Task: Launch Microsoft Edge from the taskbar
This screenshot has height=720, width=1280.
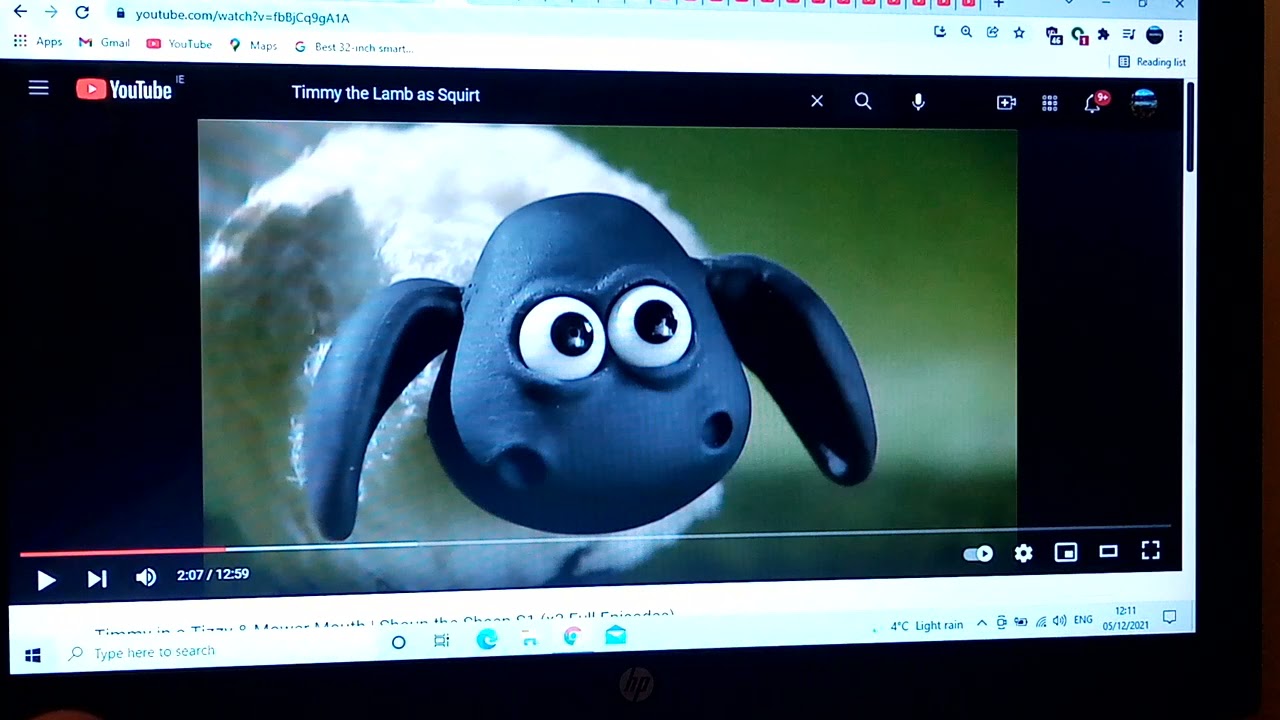Action: tap(487, 640)
